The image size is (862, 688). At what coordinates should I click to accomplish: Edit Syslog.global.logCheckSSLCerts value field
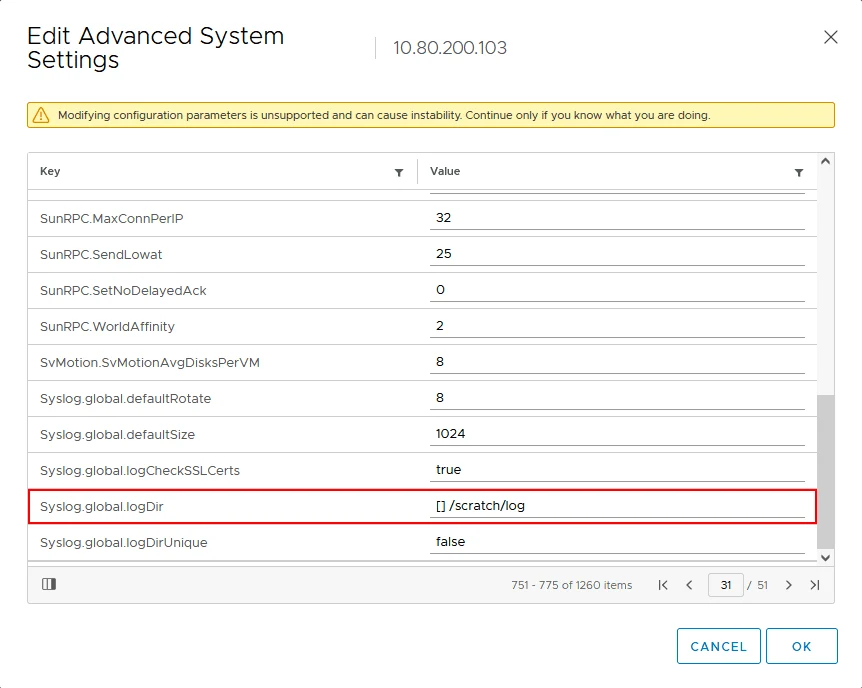pyautogui.click(x=617, y=470)
